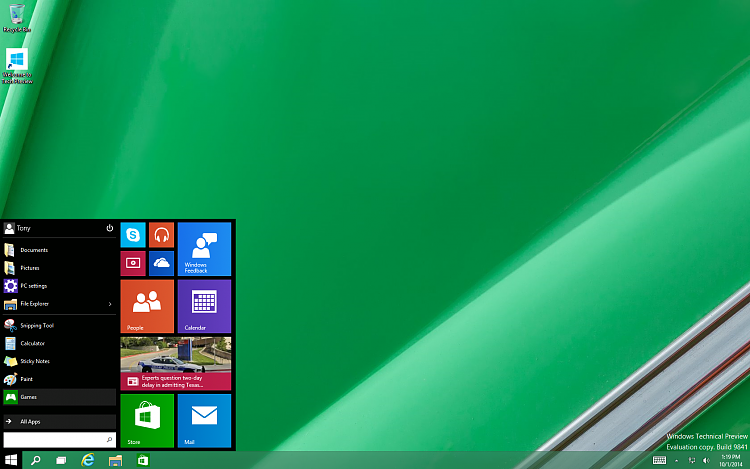The image size is (750, 469).
Task: Click the magnifier icon in search box
Action: (x=109, y=439)
